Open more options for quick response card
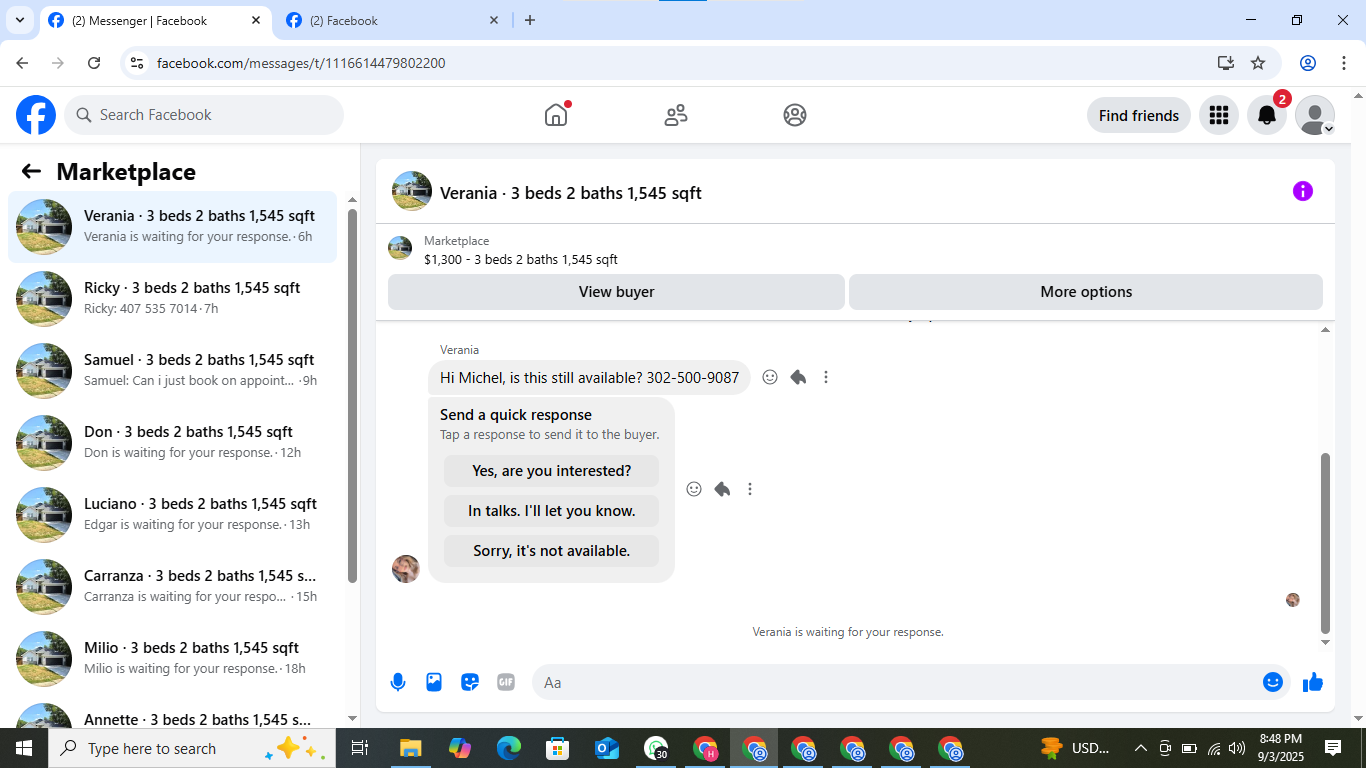This screenshot has width=1366, height=768. [x=750, y=489]
